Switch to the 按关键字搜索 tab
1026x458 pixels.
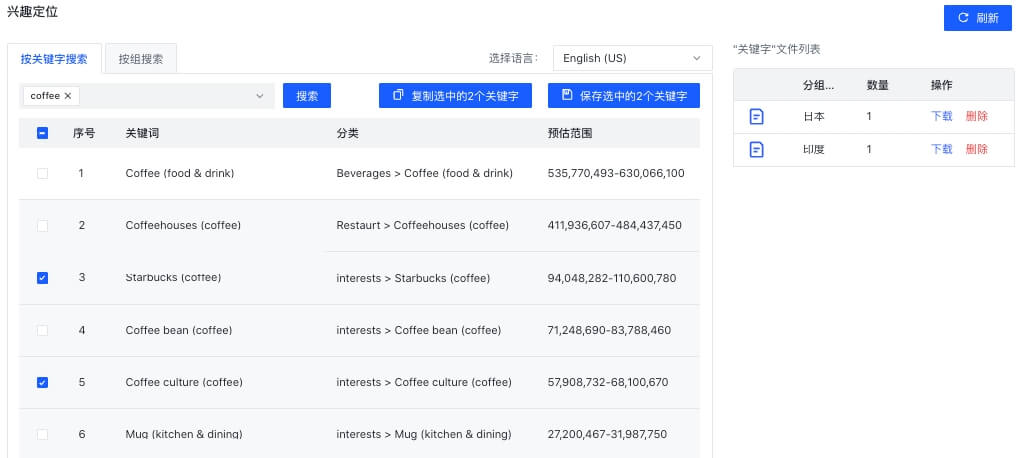54,59
